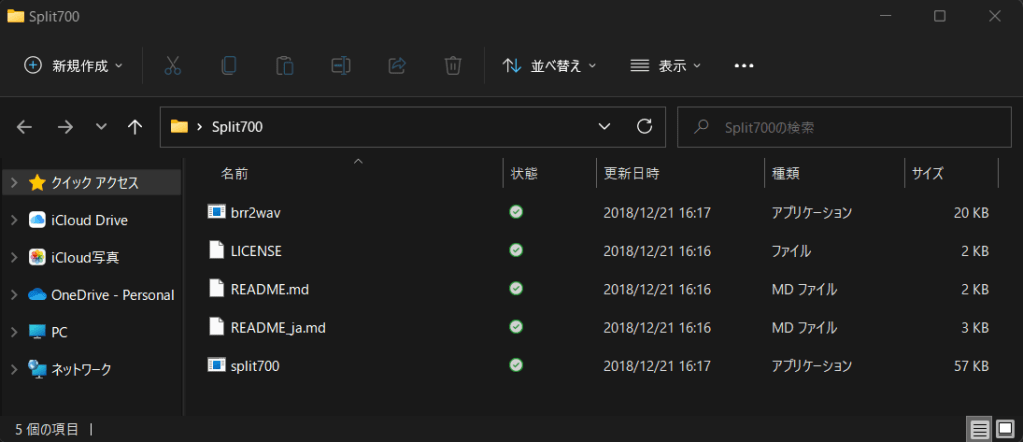Sort files by サイズ column header
The image size is (1023, 442).
point(928,173)
